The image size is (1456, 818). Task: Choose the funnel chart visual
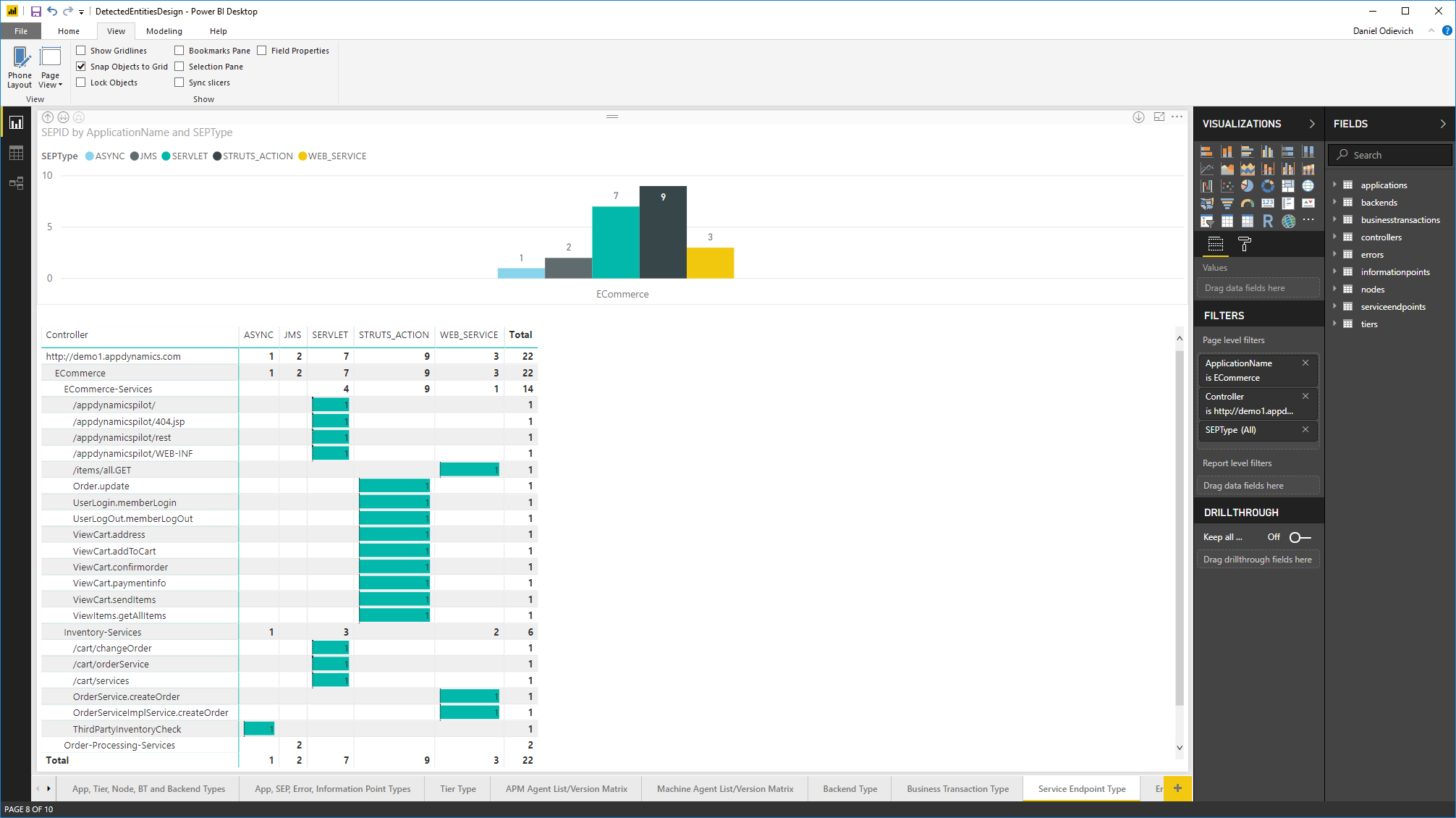(1227, 203)
